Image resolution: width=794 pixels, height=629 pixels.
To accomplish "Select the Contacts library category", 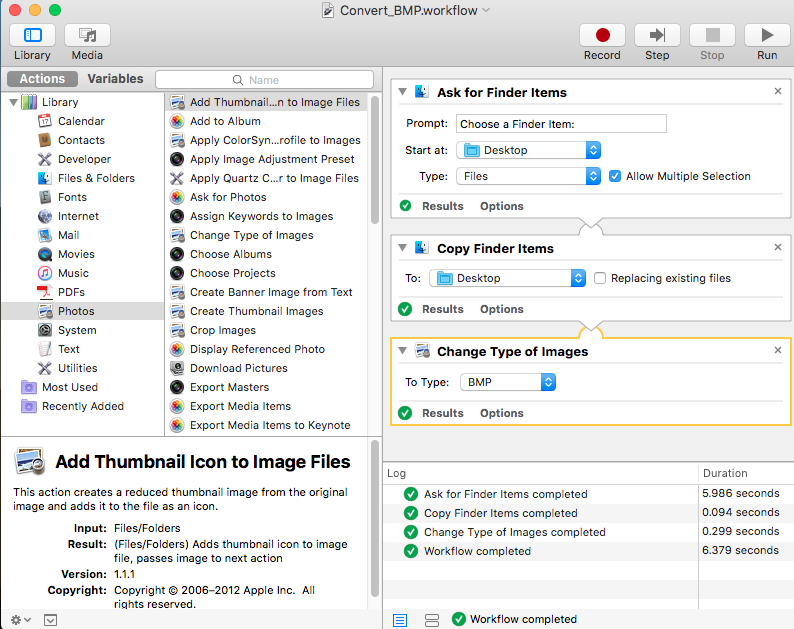I will pyautogui.click(x=81, y=140).
